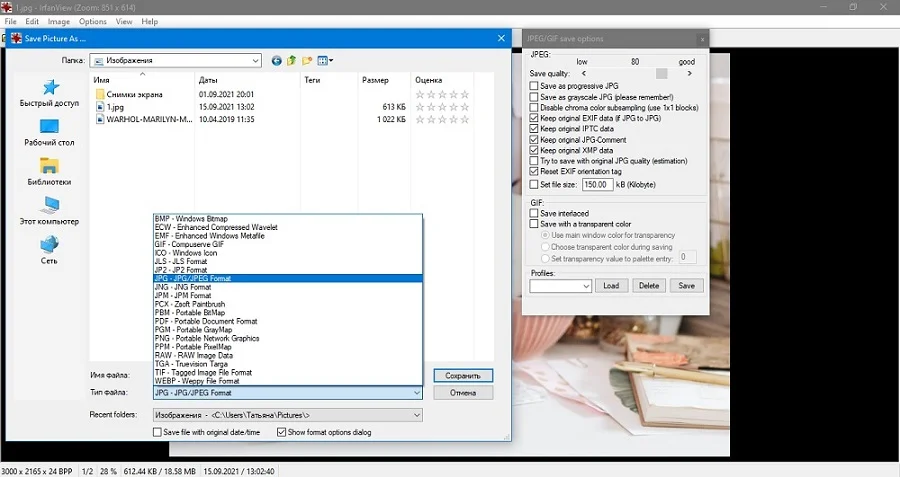Enable Save as progressive JPG checkbox

[534, 86]
